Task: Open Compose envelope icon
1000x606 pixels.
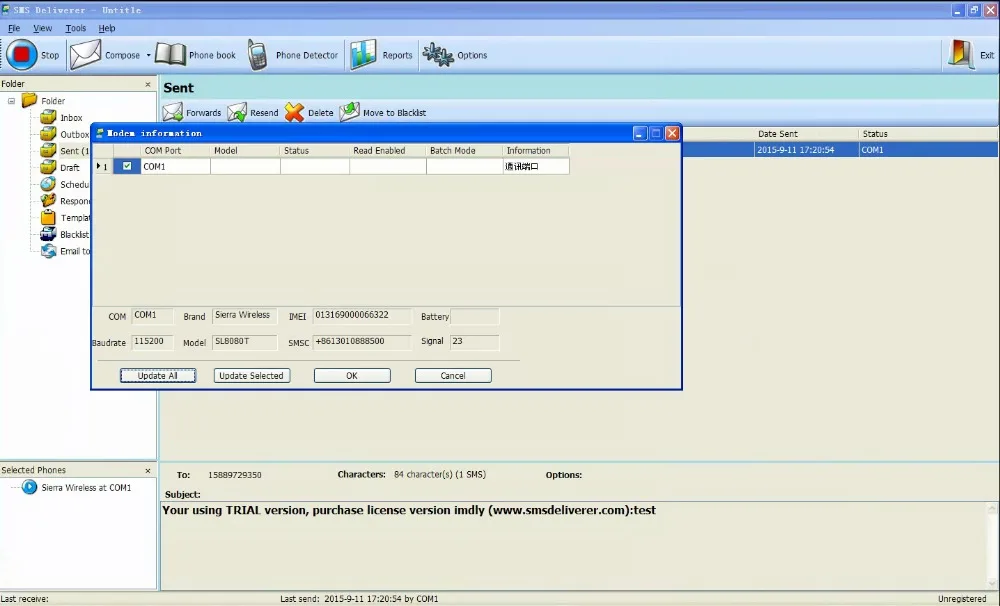Action: coord(87,55)
